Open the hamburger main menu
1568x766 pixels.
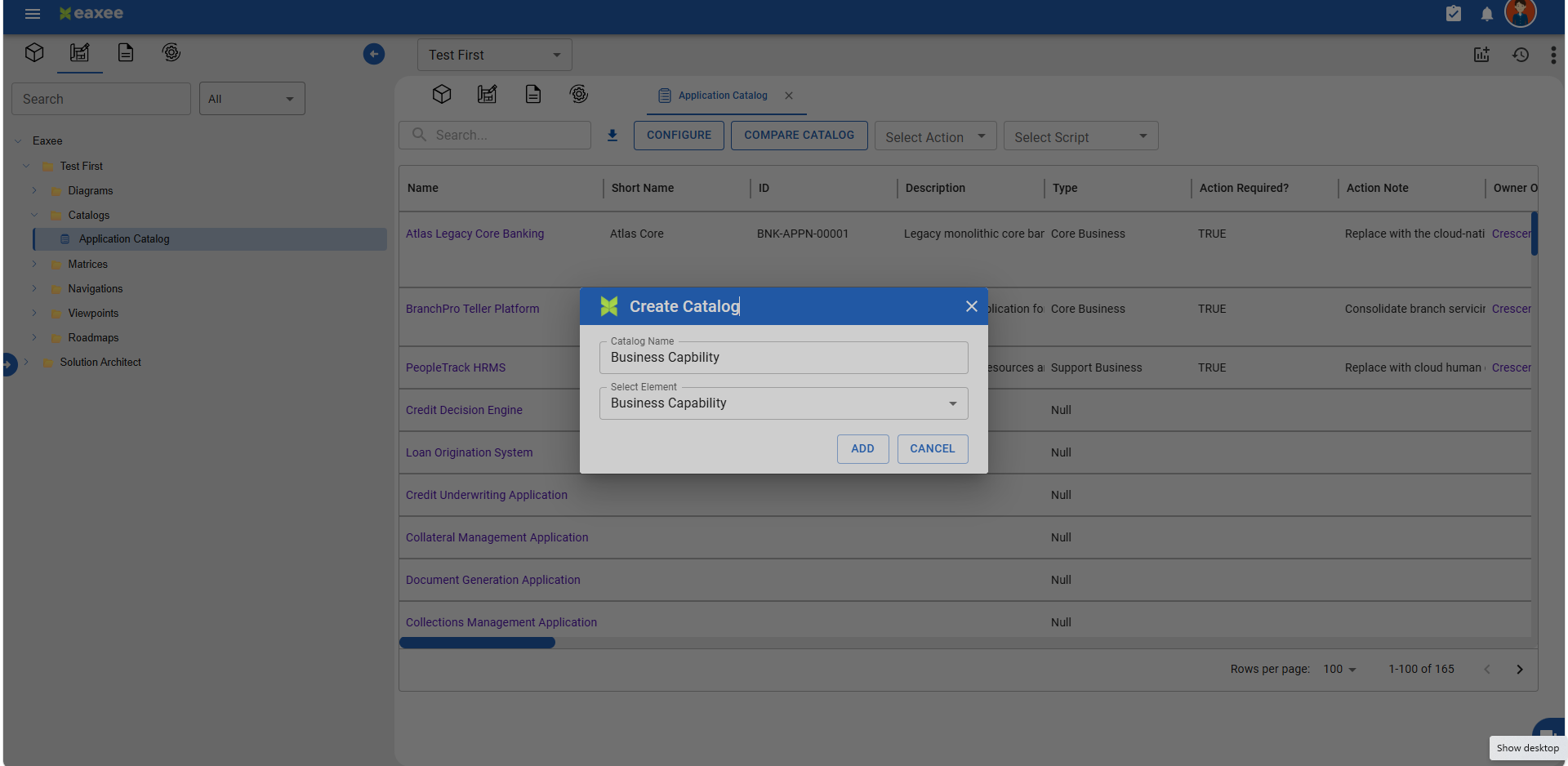(33, 14)
